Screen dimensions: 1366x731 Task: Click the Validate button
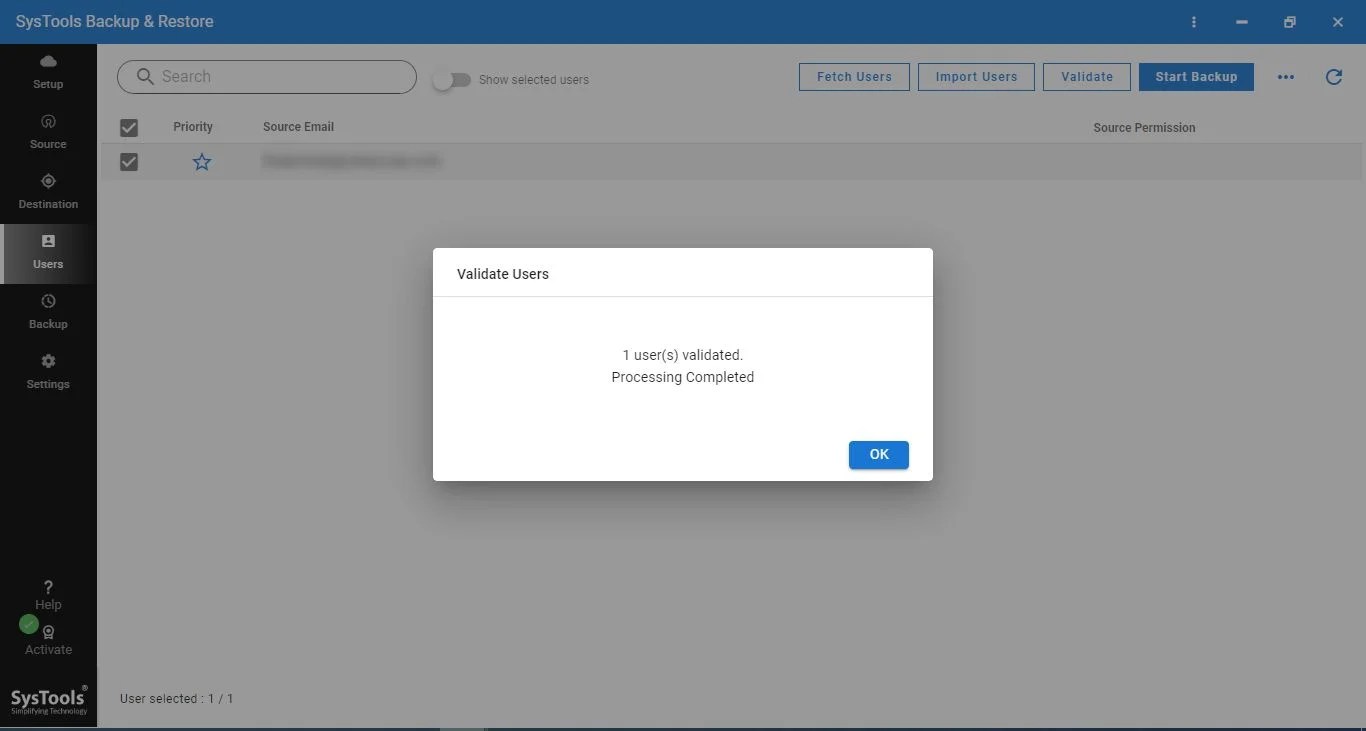coord(1087,77)
